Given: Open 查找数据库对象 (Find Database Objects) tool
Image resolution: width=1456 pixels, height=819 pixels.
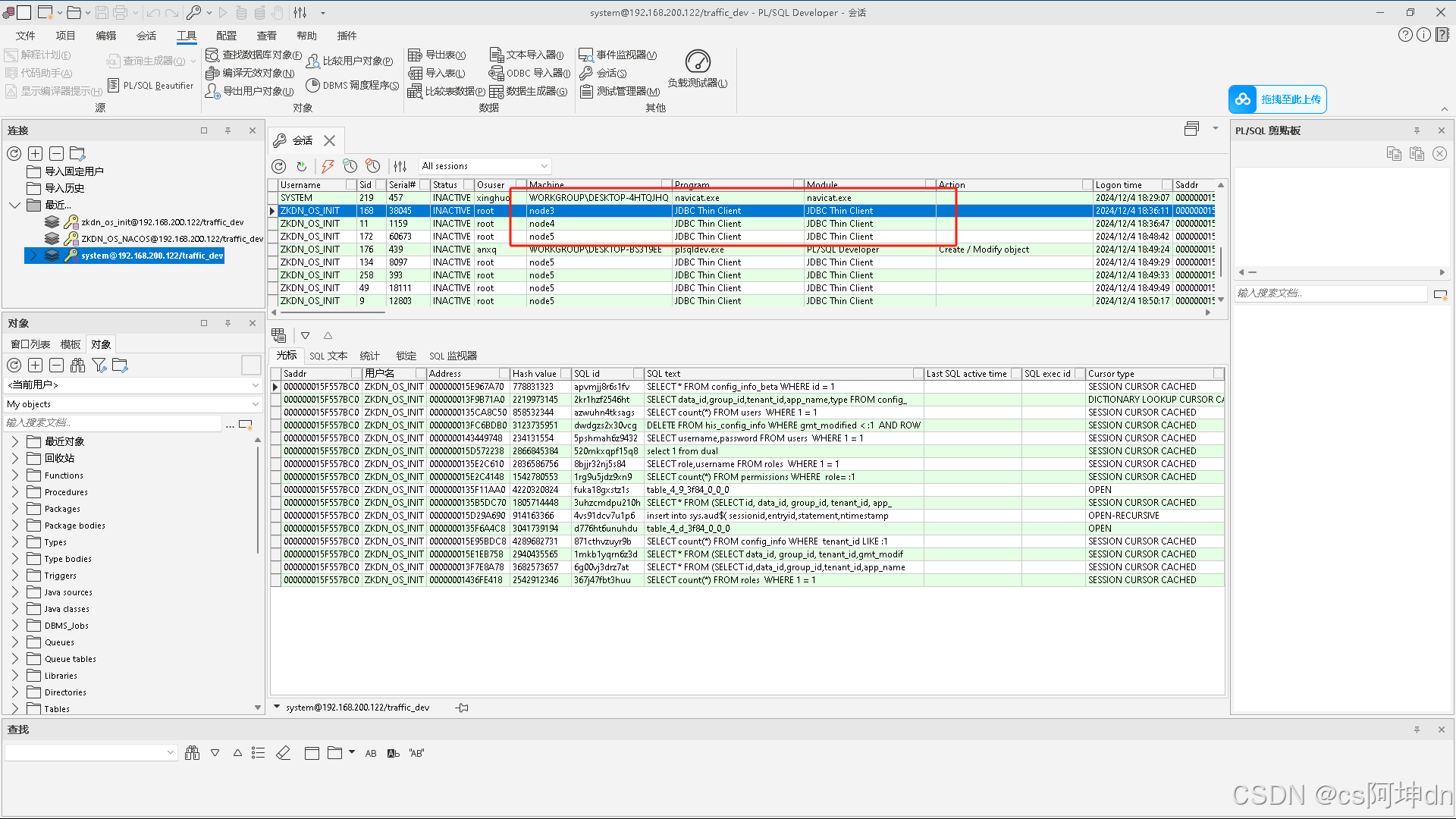Looking at the screenshot, I should (253, 55).
